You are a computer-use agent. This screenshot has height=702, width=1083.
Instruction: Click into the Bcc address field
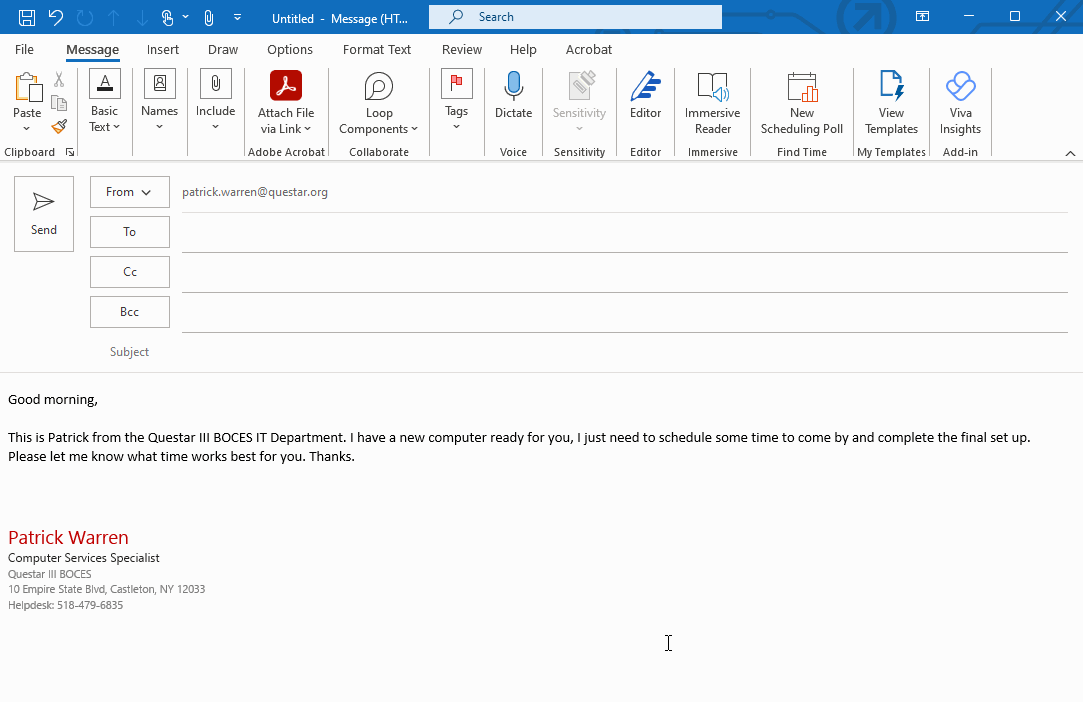[x=624, y=314]
